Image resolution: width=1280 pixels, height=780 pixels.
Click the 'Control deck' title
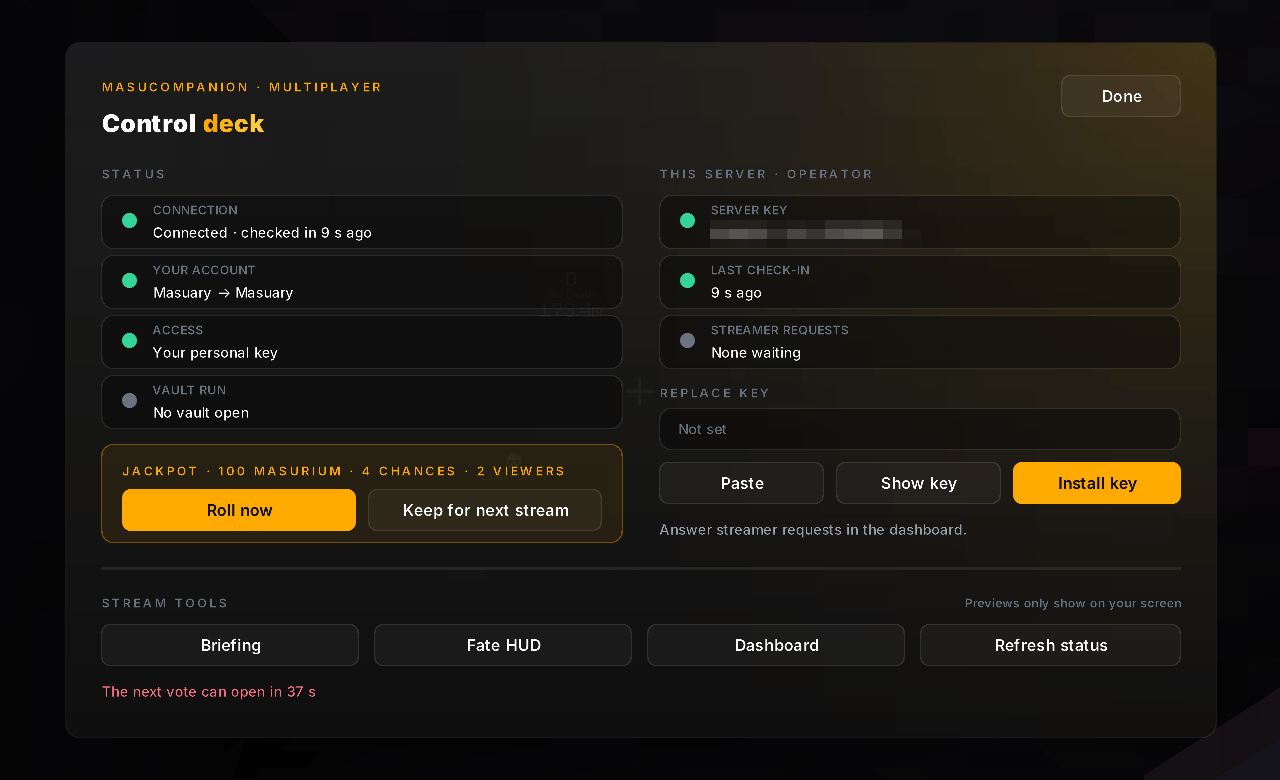(183, 124)
